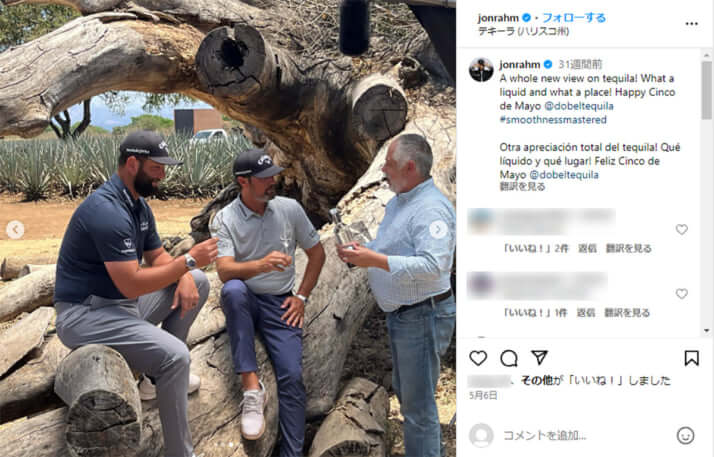Translate the caption via 翻訳を見る below it
Screen dimensions: 714x457
[522, 186]
